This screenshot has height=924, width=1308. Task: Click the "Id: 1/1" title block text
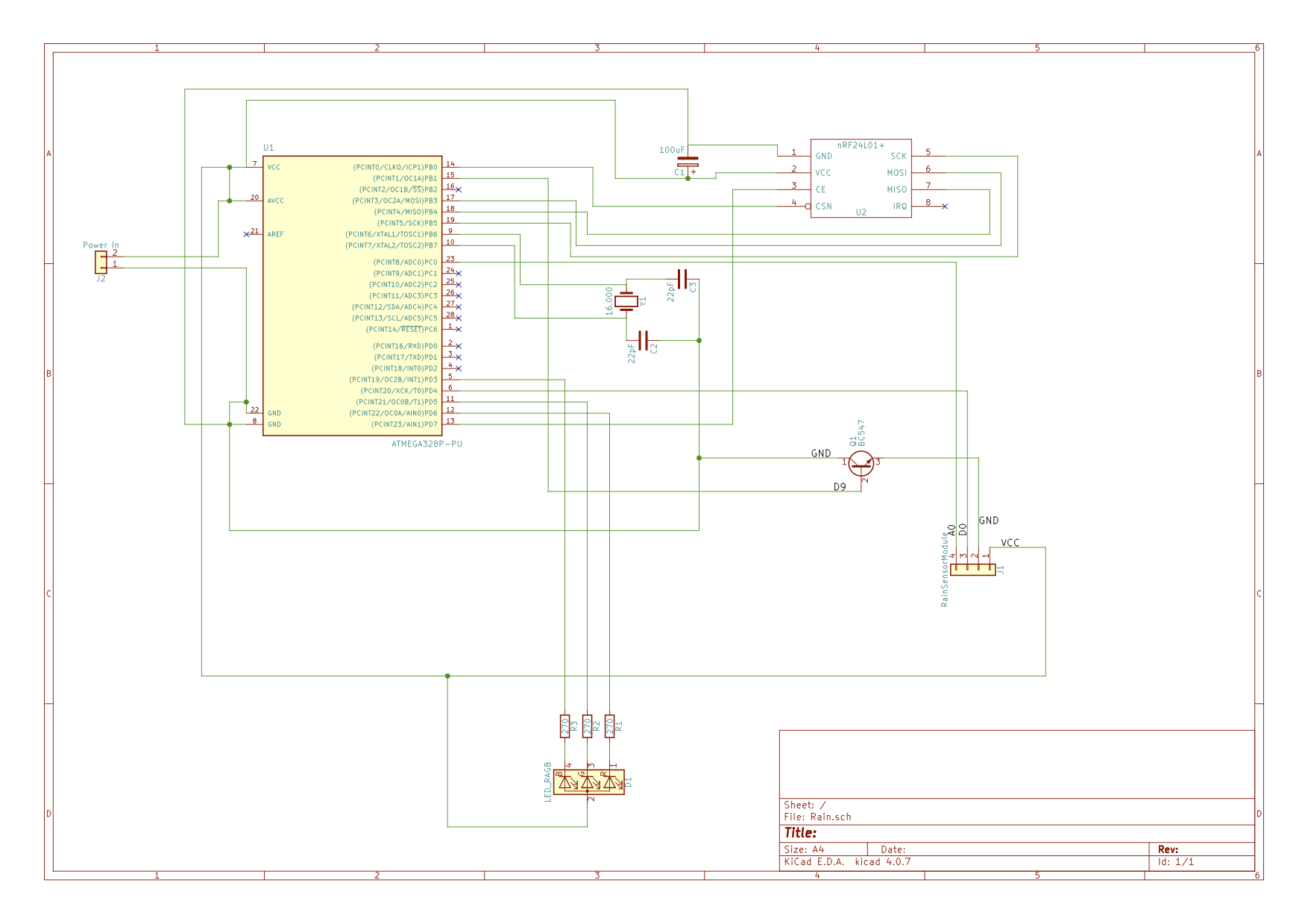[x=1176, y=862]
